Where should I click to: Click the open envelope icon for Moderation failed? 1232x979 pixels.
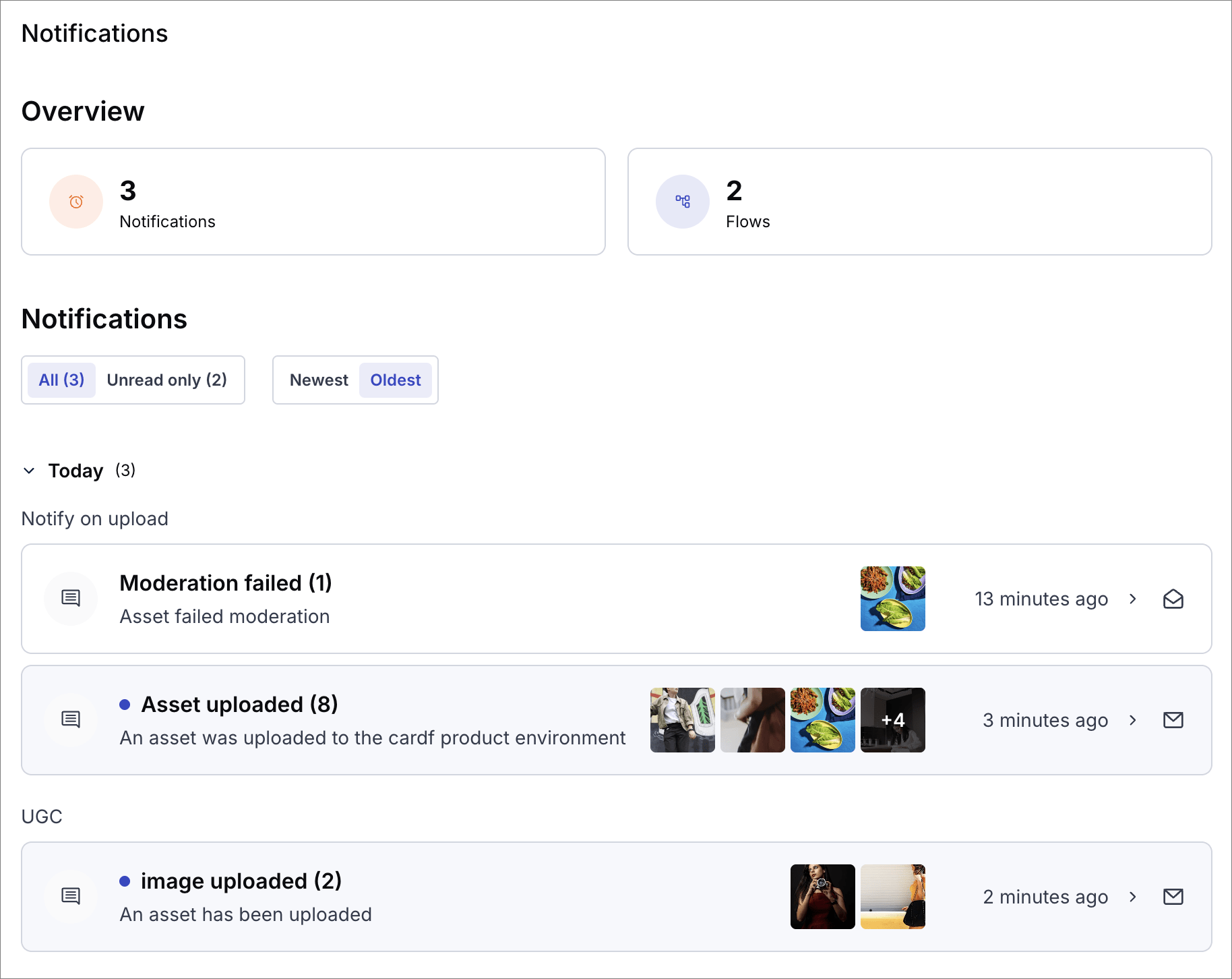pos(1173,599)
